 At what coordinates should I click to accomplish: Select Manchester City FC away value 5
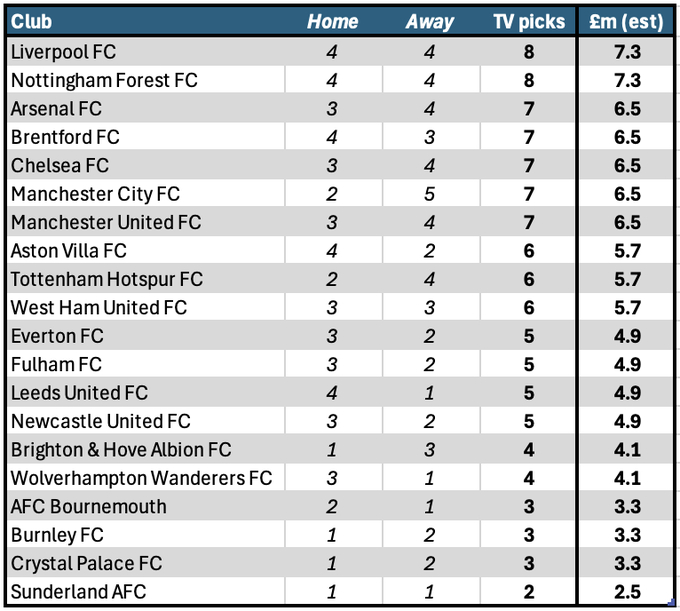click(431, 194)
